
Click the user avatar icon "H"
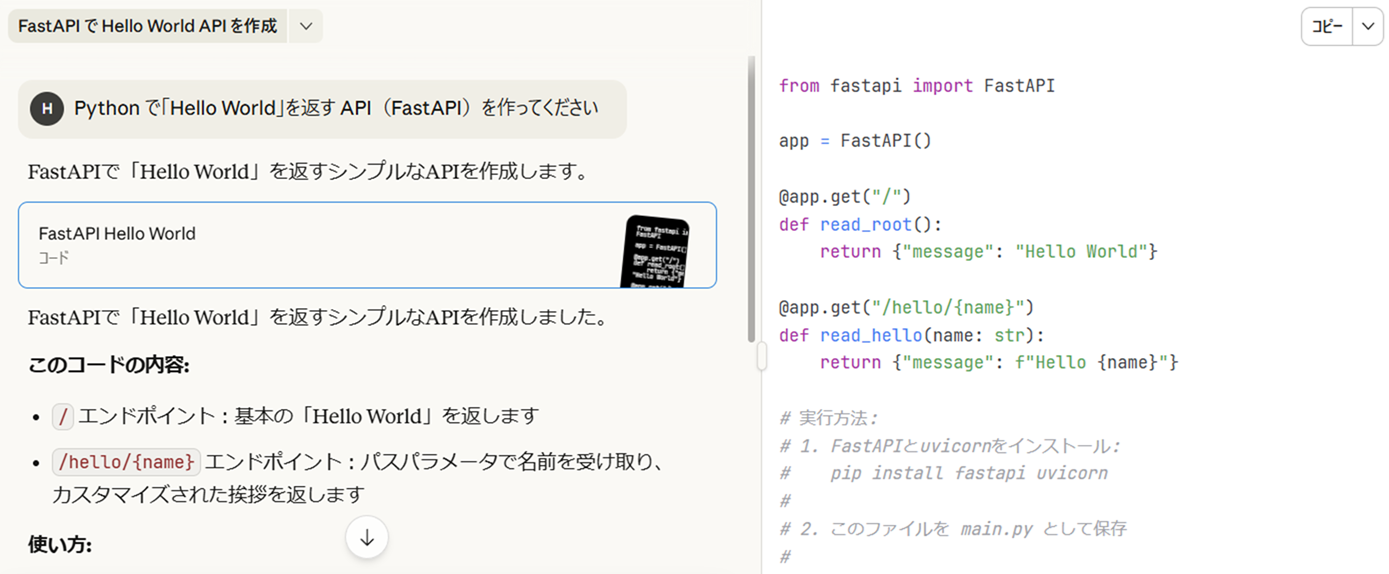point(47,109)
